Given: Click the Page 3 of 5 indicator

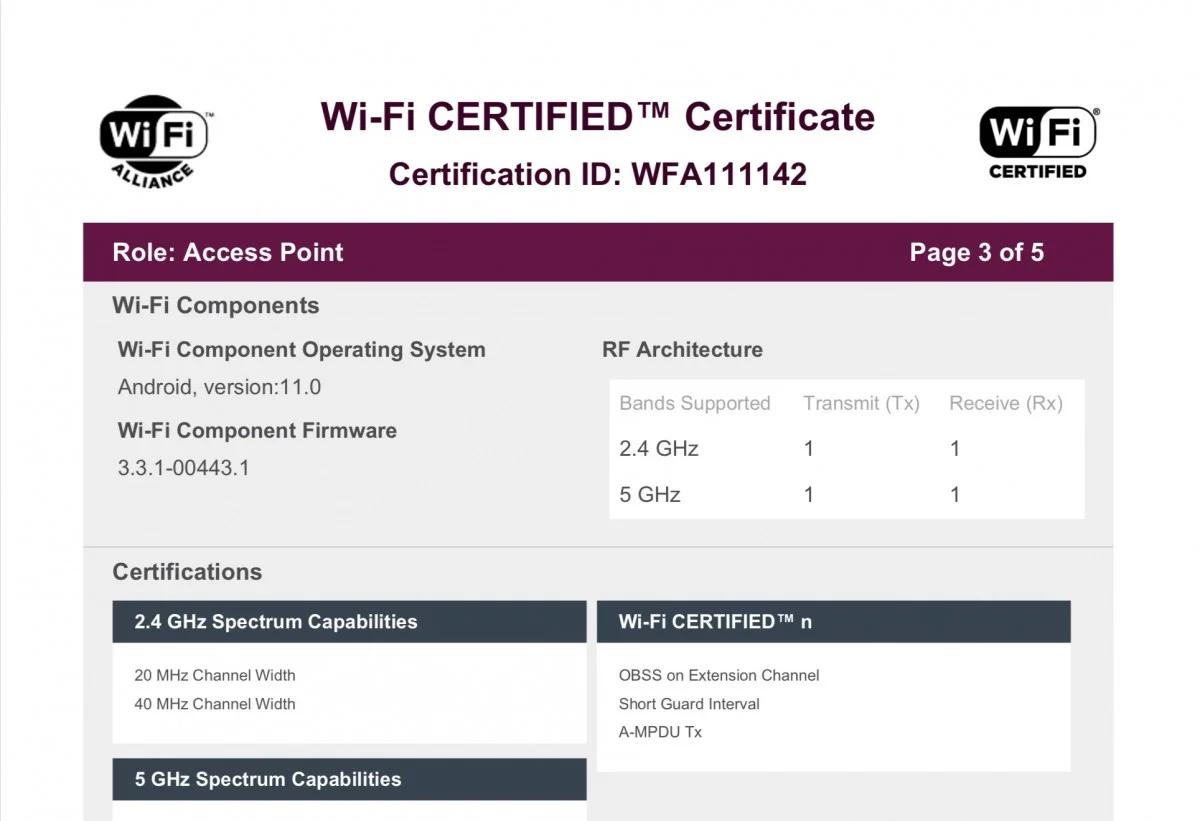Looking at the screenshot, I should tap(977, 252).
